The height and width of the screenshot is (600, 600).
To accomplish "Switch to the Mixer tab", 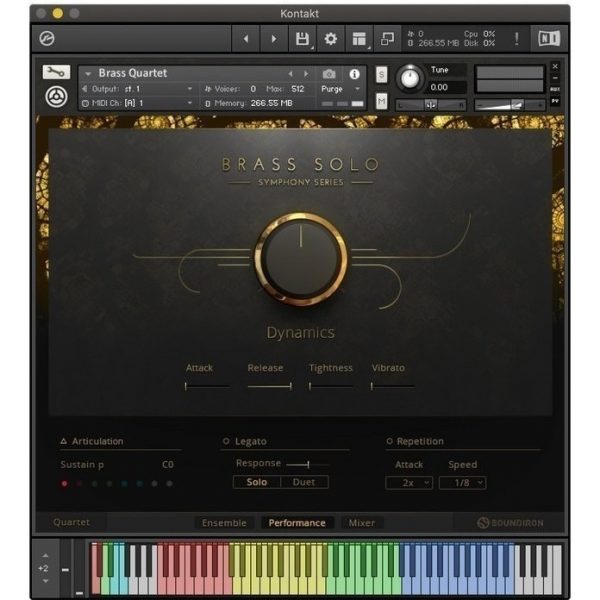I will point(362,523).
